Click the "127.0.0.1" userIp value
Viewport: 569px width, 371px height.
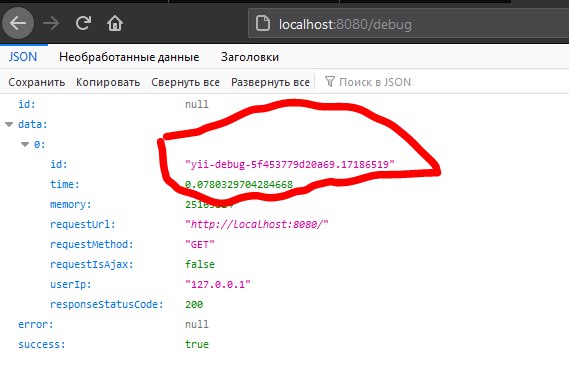218,284
